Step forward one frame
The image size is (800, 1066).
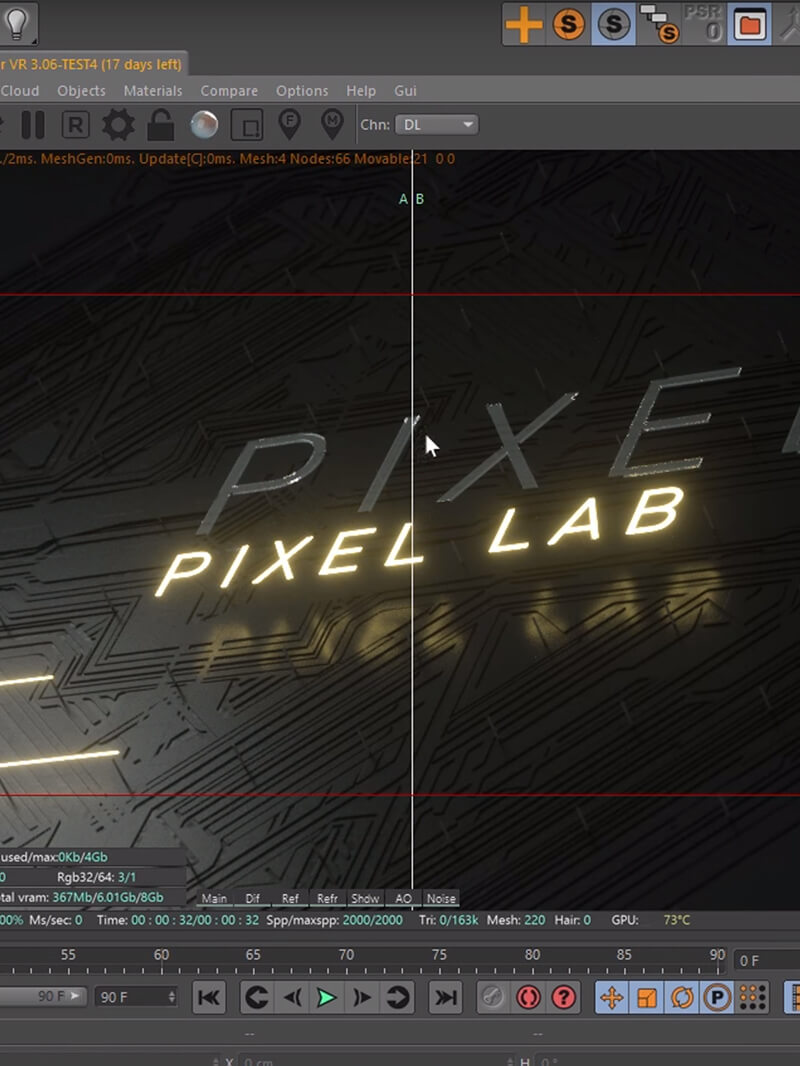pyautogui.click(x=362, y=997)
